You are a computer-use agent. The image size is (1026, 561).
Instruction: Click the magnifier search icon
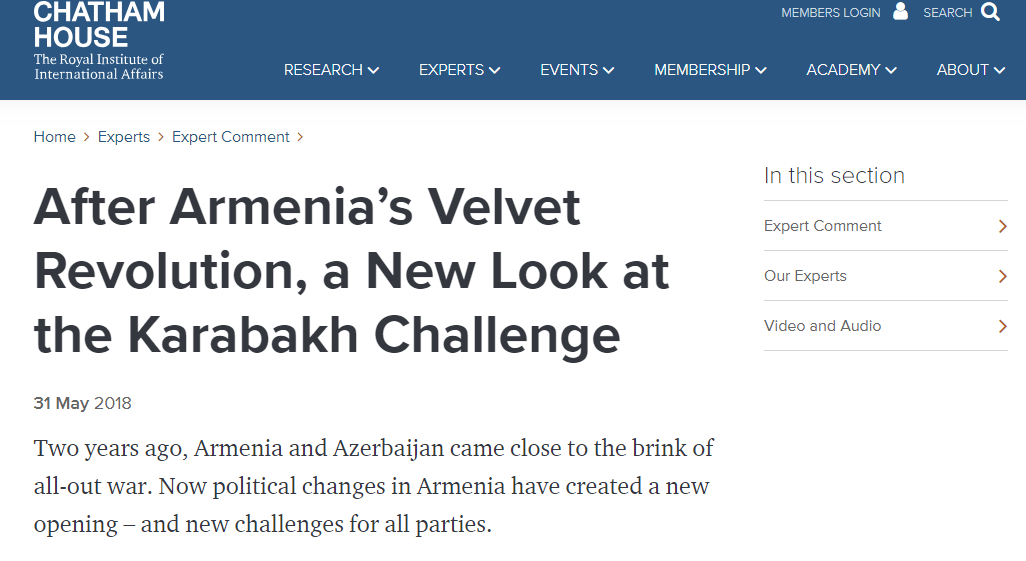pos(991,12)
